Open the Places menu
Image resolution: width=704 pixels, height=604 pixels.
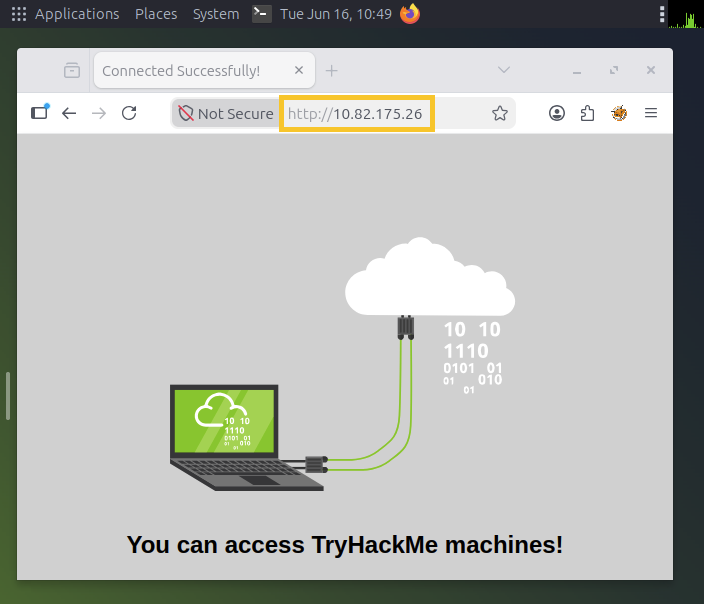click(x=156, y=14)
